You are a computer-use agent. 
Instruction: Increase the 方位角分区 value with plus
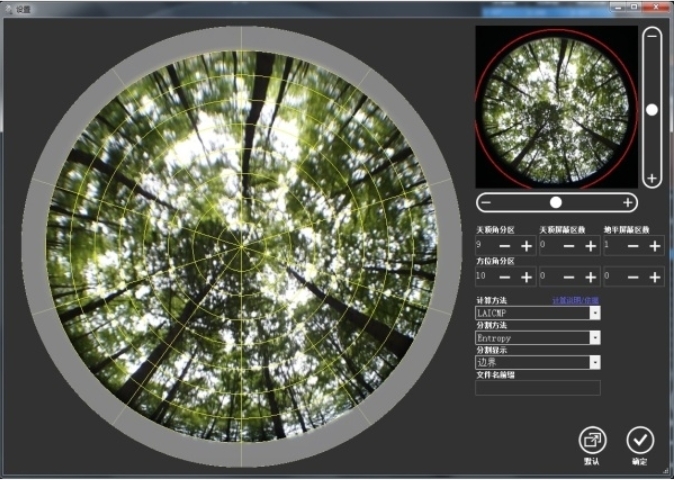point(526,276)
